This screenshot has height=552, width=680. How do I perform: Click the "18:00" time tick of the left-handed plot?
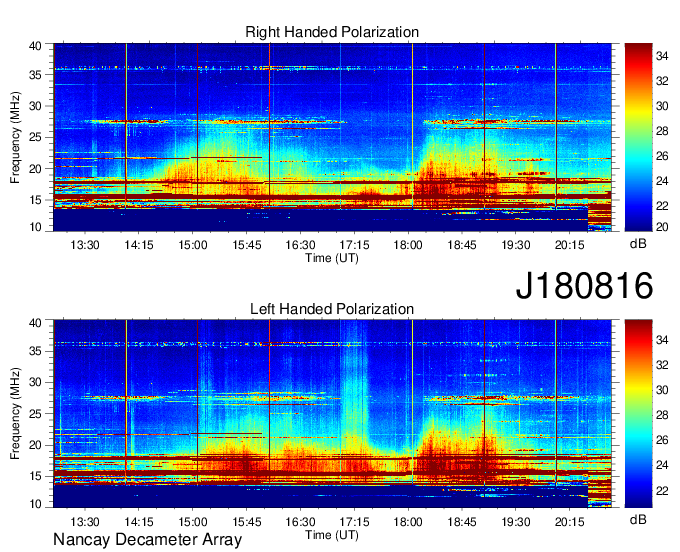(x=408, y=522)
